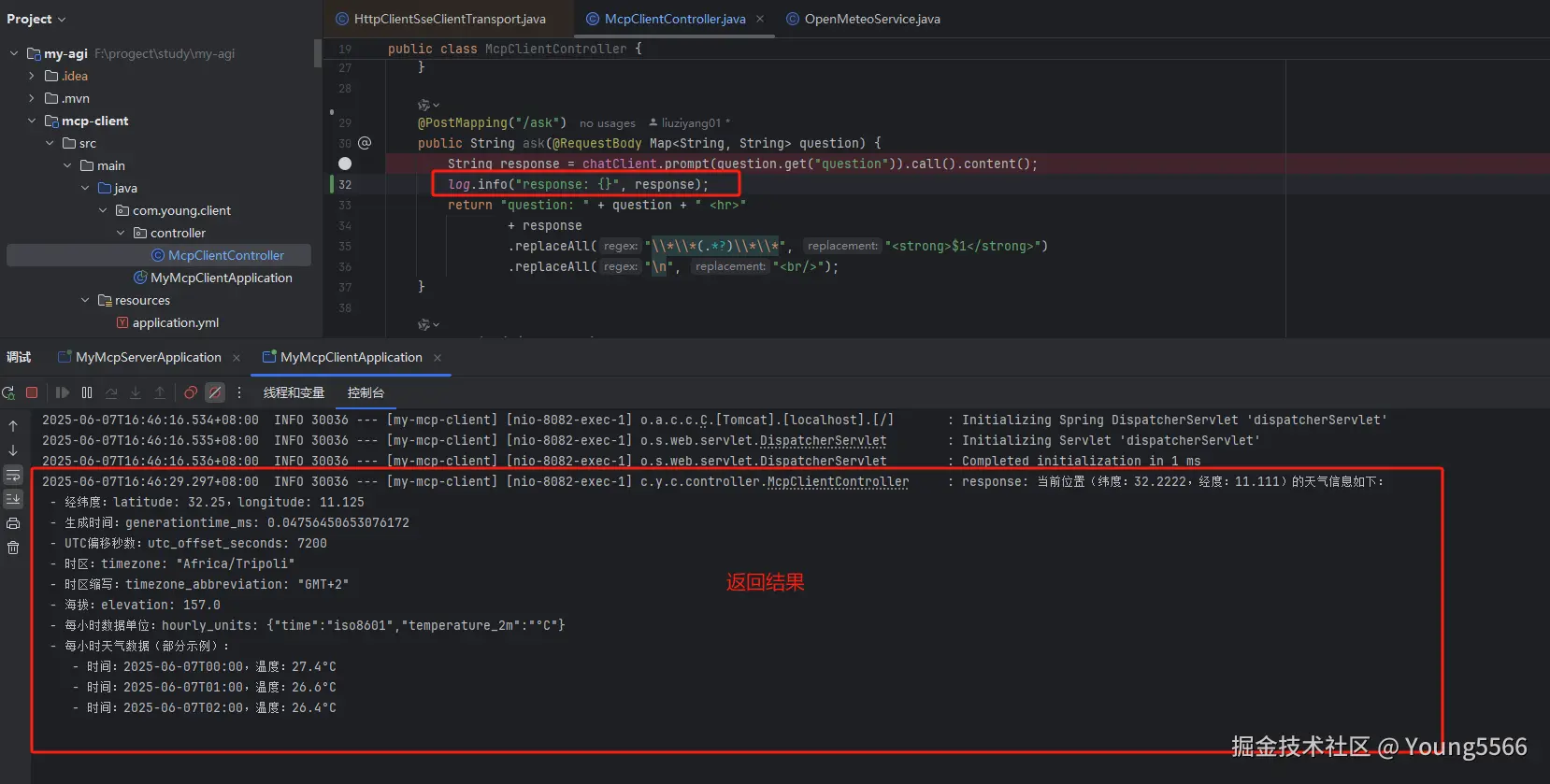1550x784 pixels.
Task: Collapse the my-agi project root
Action: click(x=14, y=53)
